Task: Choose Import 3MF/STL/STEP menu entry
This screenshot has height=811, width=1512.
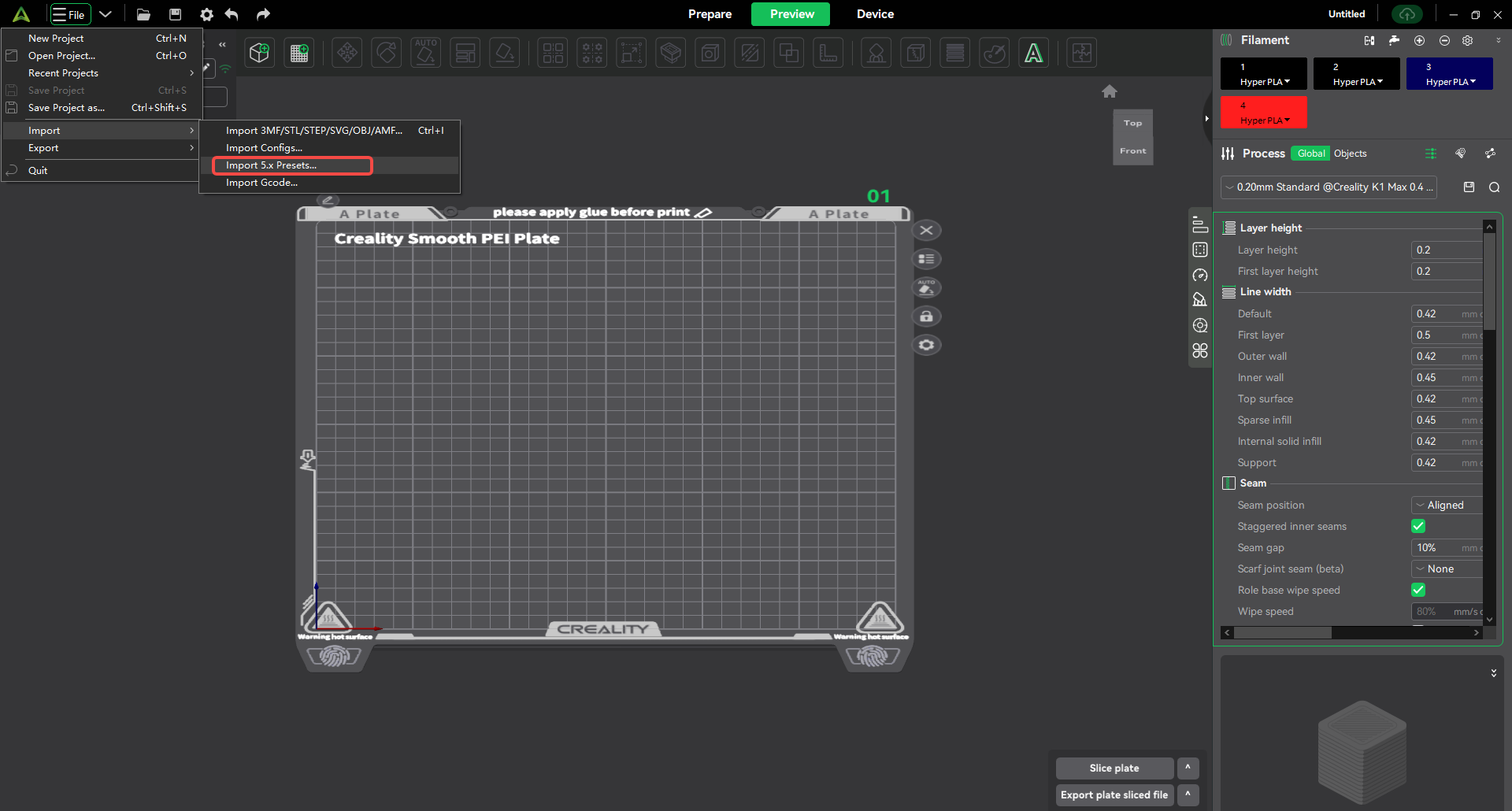Action: [x=329, y=131]
